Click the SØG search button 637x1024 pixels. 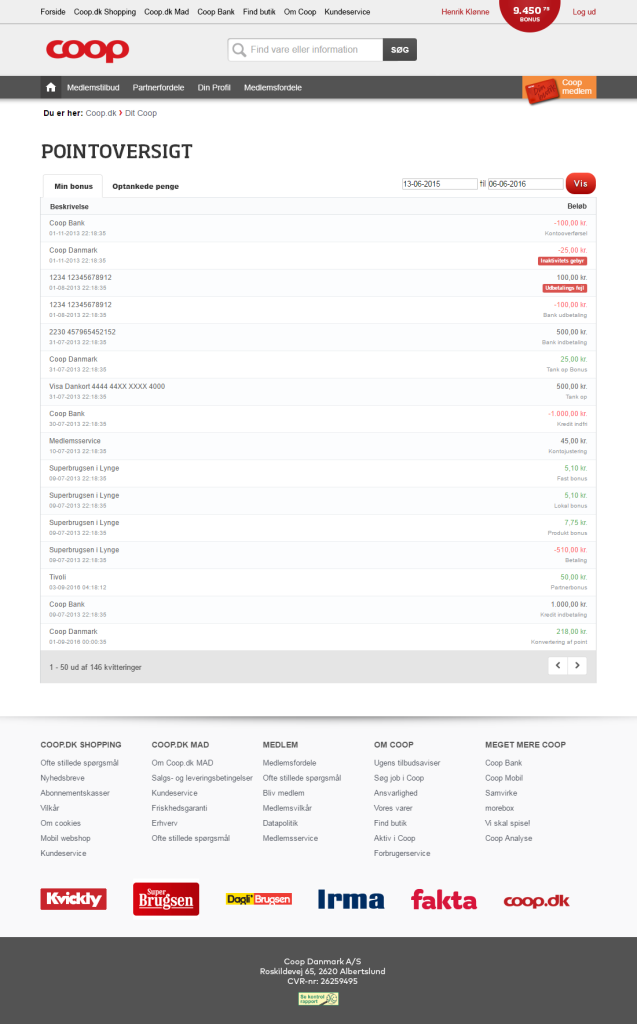[x=400, y=50]
